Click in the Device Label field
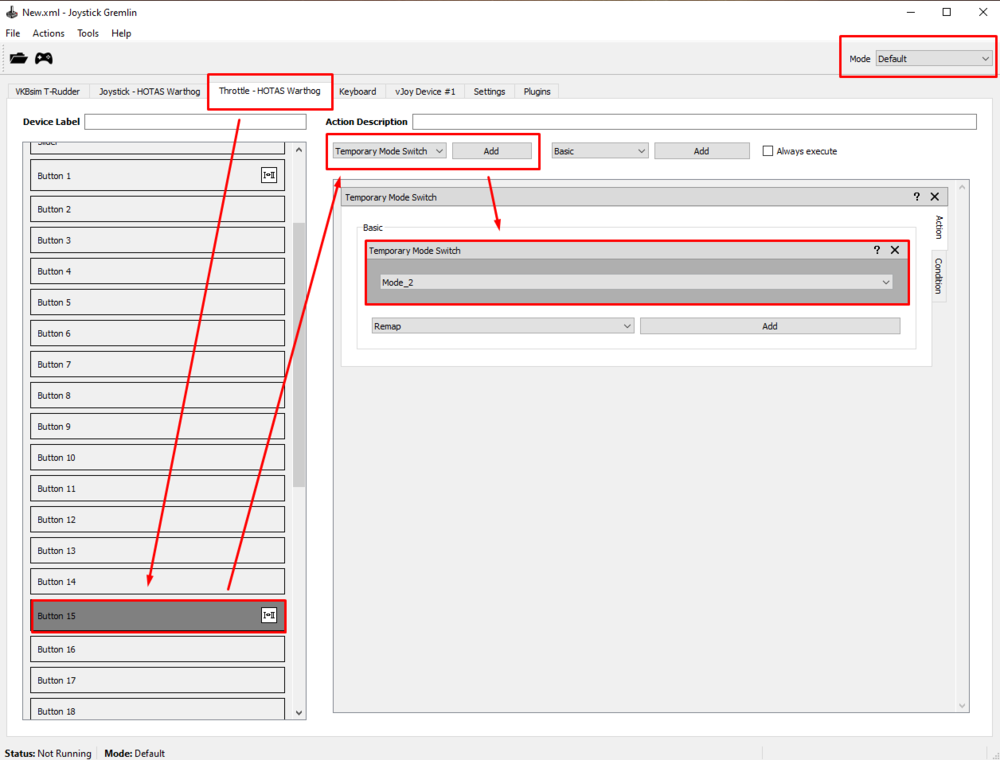This screenshot has height=760, width=1000. point(195,122)
